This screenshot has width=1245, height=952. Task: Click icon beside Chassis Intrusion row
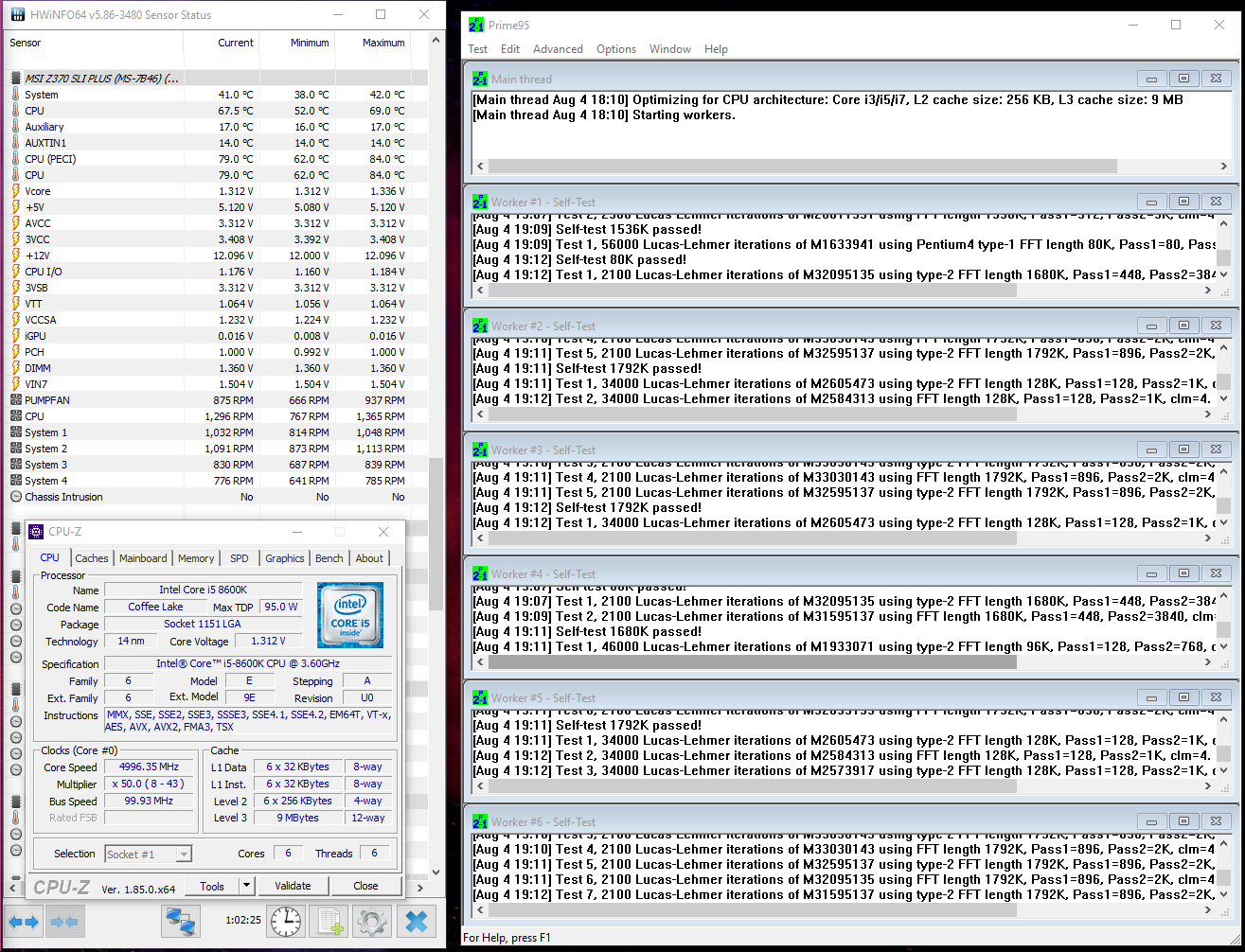pos(15,497)
